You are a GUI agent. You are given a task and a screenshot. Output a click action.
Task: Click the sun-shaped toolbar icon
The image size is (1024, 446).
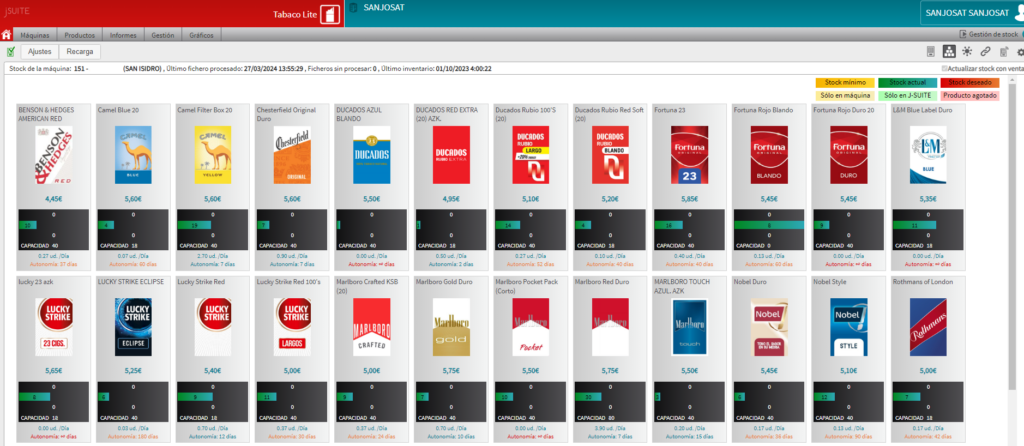click(967, 52)
